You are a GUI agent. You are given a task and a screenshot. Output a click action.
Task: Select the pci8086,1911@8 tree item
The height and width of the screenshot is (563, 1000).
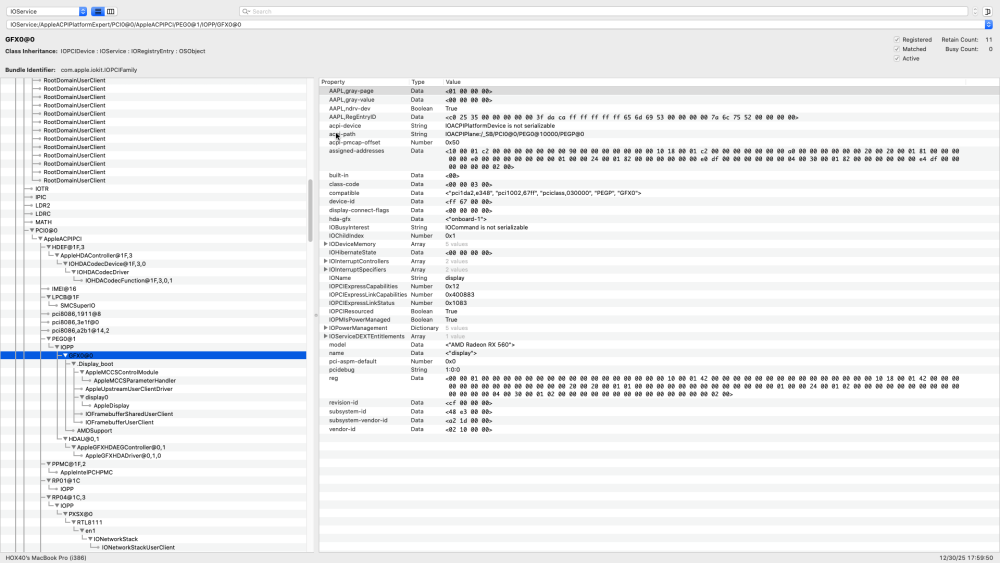click(x=76, y=314)
